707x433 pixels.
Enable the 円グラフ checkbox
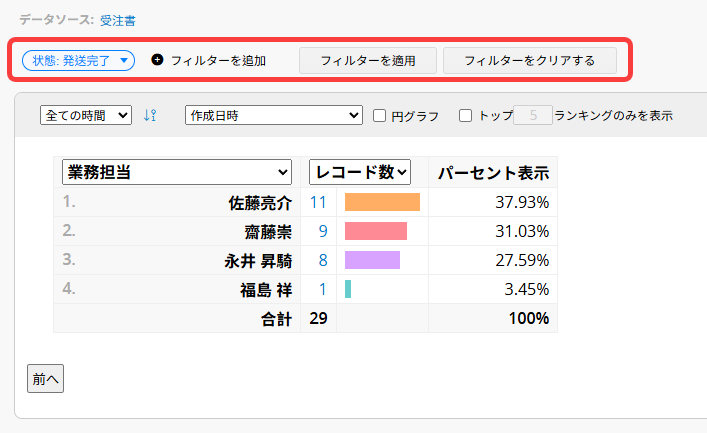coord(380,115)
